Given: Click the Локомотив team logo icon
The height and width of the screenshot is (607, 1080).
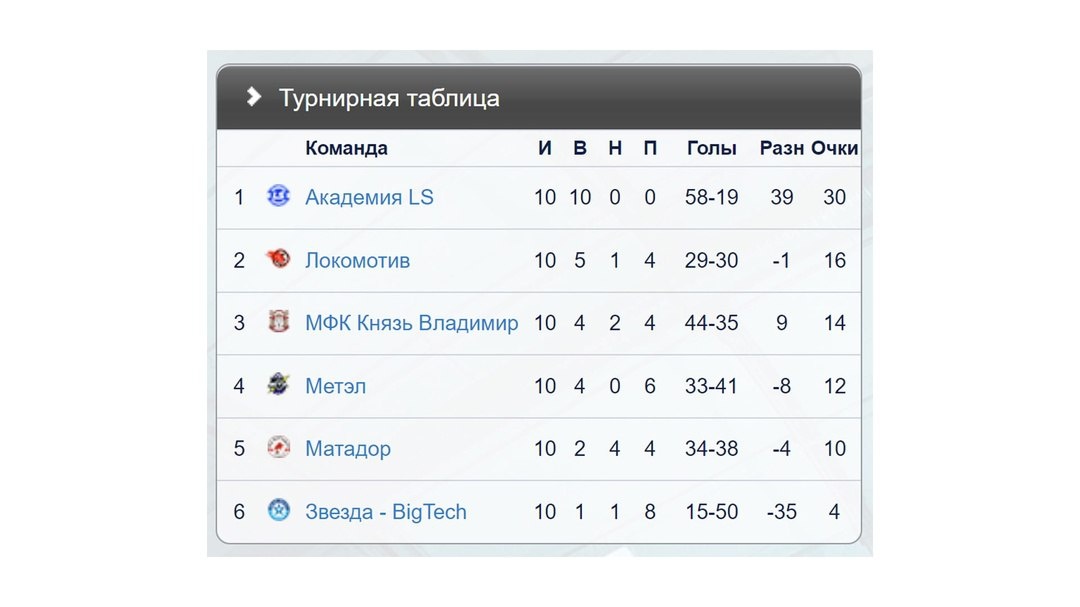Looking at the screenshot, I should click(x=278, y=259).
